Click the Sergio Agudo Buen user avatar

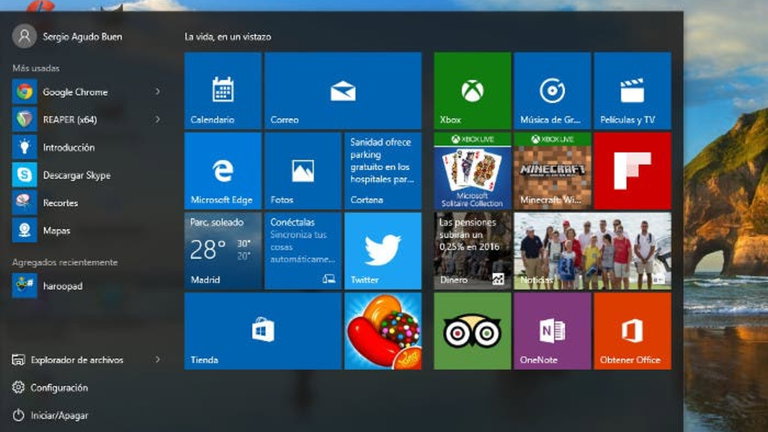[24, 36]
